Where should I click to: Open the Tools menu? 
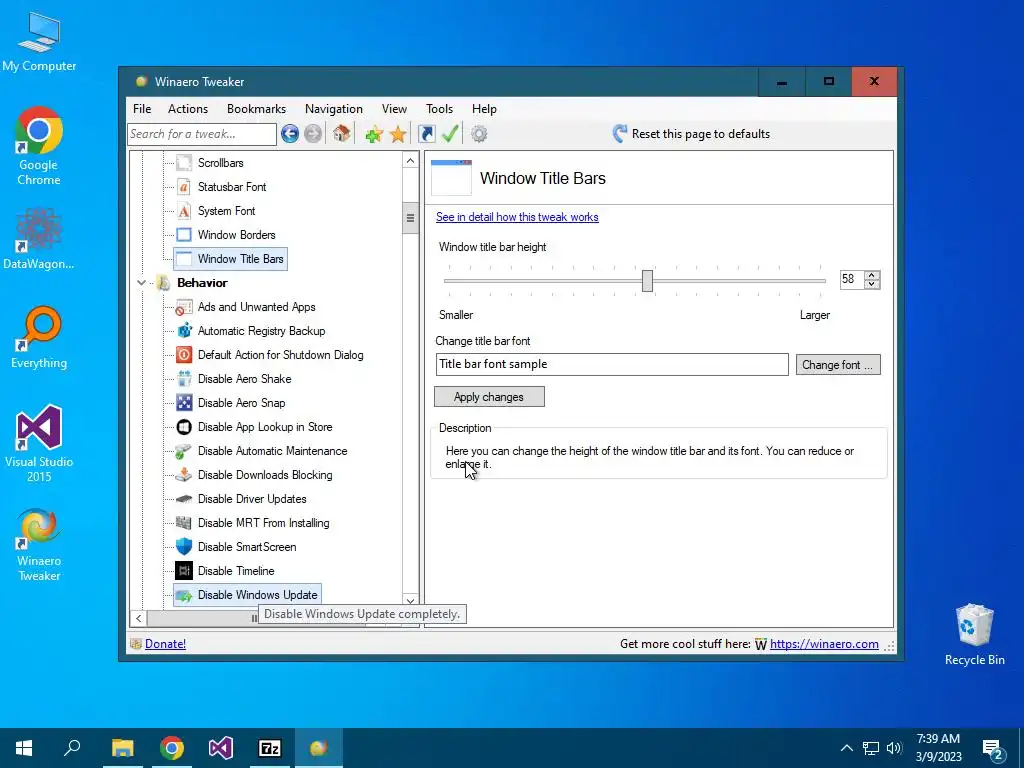pyautogui.click(x=439, y=109)
